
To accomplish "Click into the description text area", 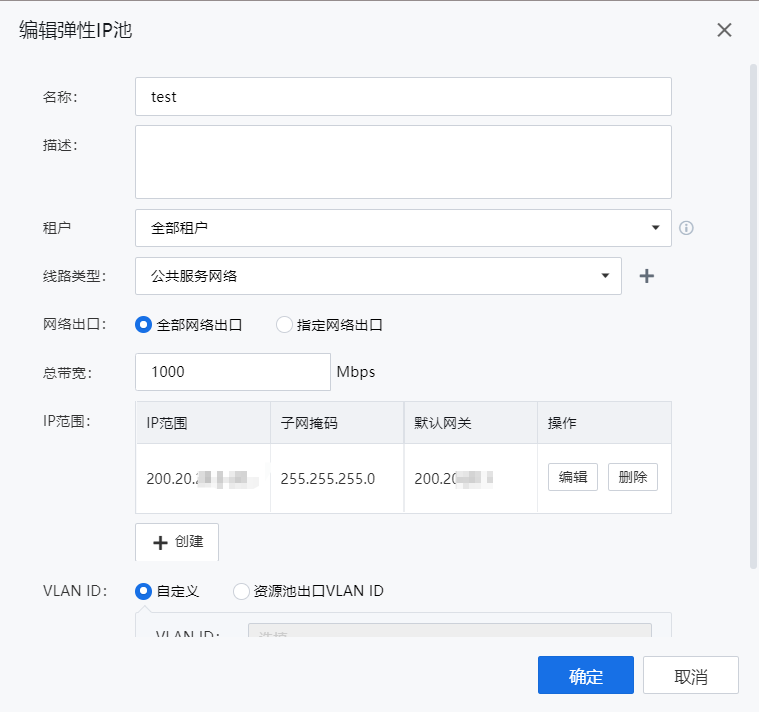I will tap(403, 162).
